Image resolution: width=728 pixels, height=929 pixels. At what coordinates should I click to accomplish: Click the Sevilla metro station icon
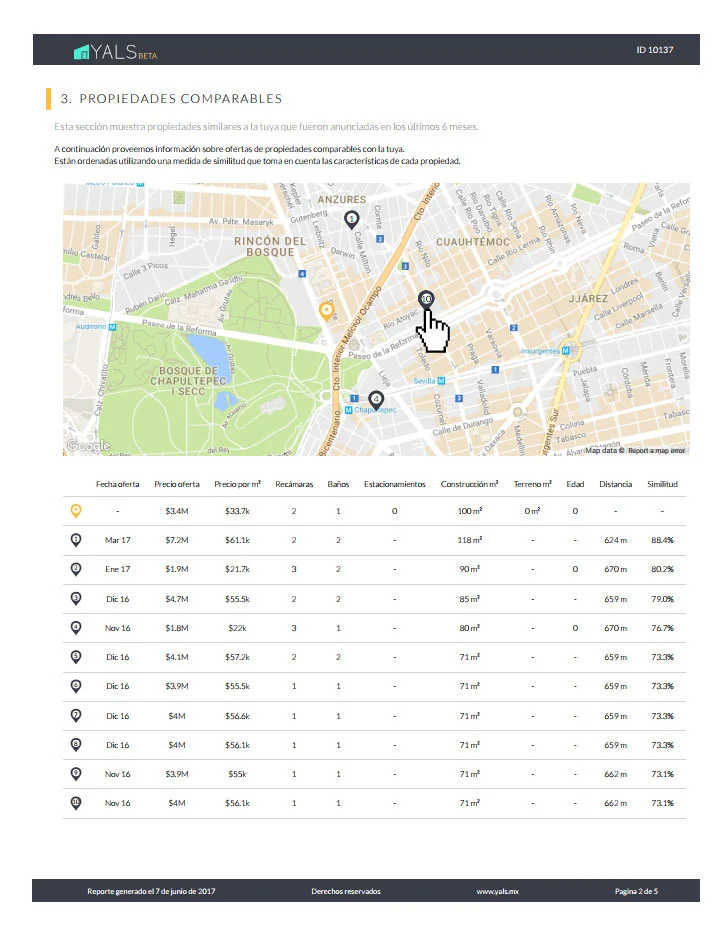pos(441,381)
